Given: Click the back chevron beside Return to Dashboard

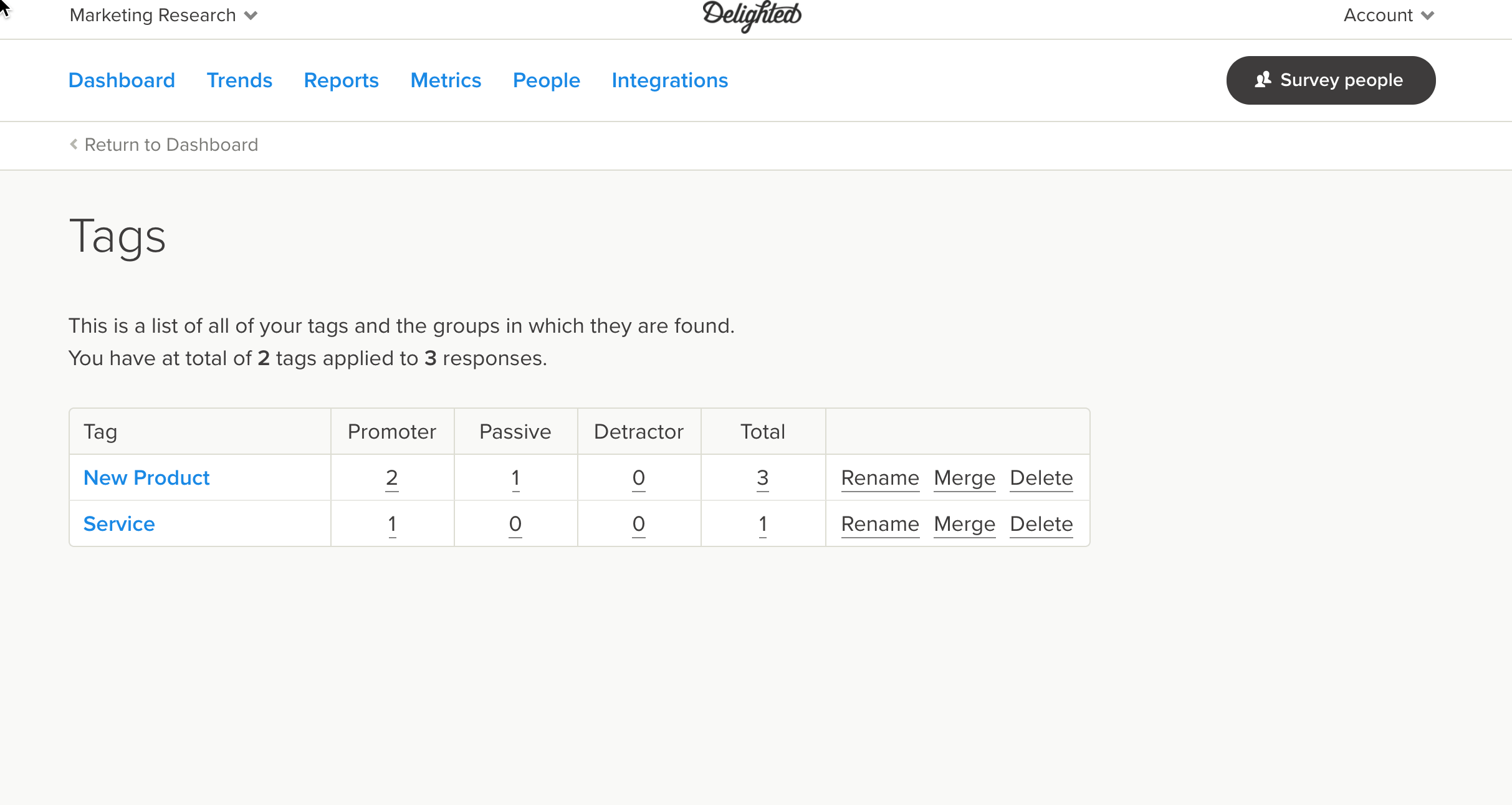Looking at the screenshot, I should (x=74, y=145).
